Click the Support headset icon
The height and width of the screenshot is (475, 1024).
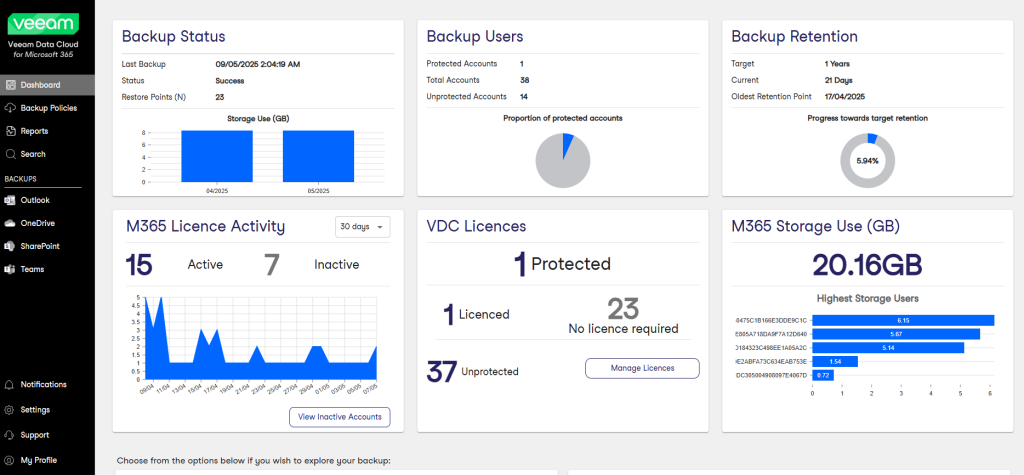pos(9,435)
